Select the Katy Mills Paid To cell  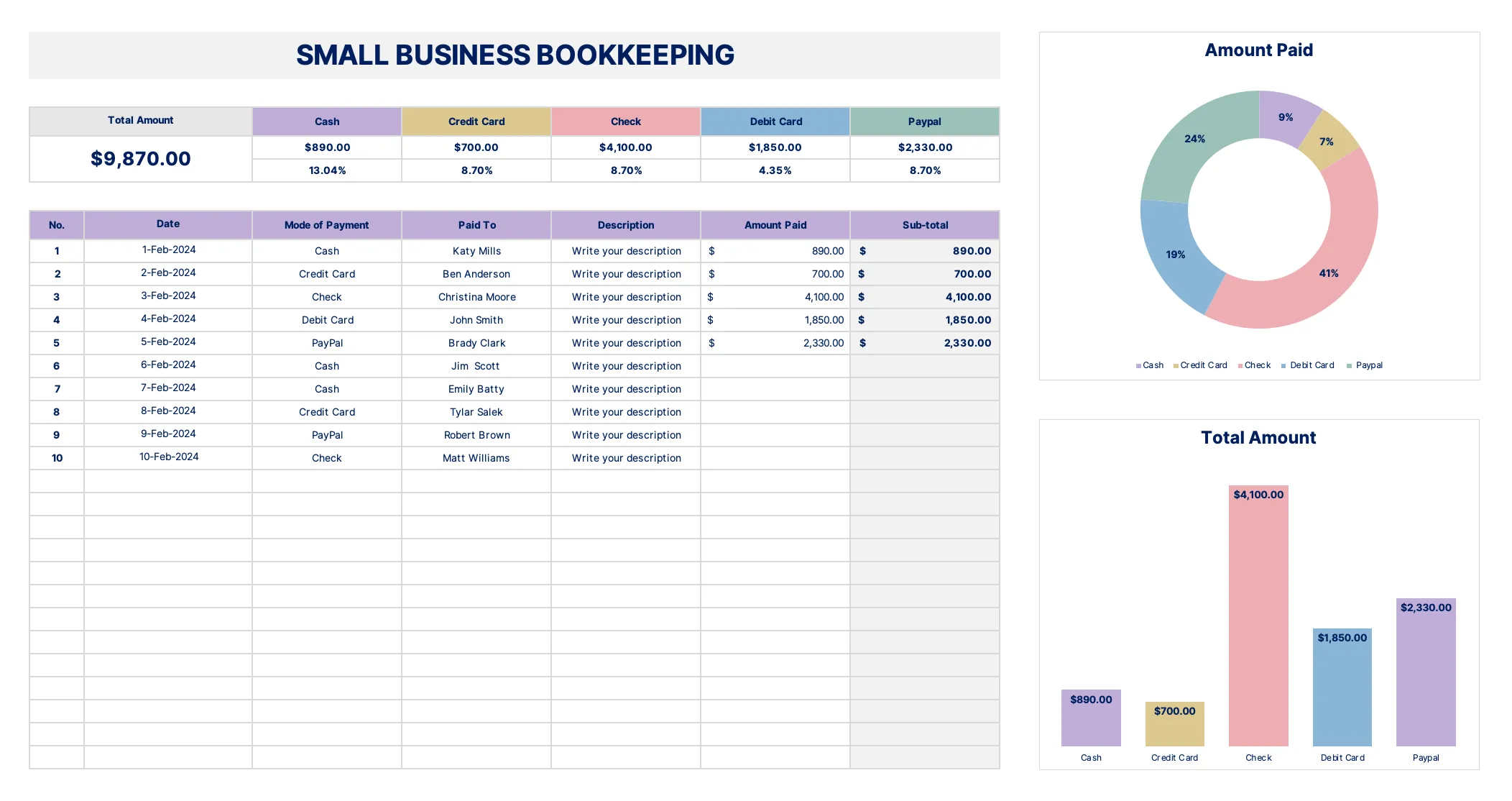[476, 251]
